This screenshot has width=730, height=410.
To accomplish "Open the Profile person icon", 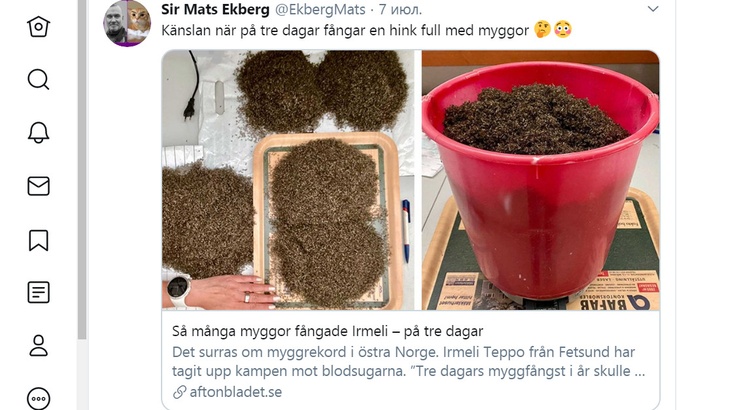I will pyautogui.click(x=38, y=346).
